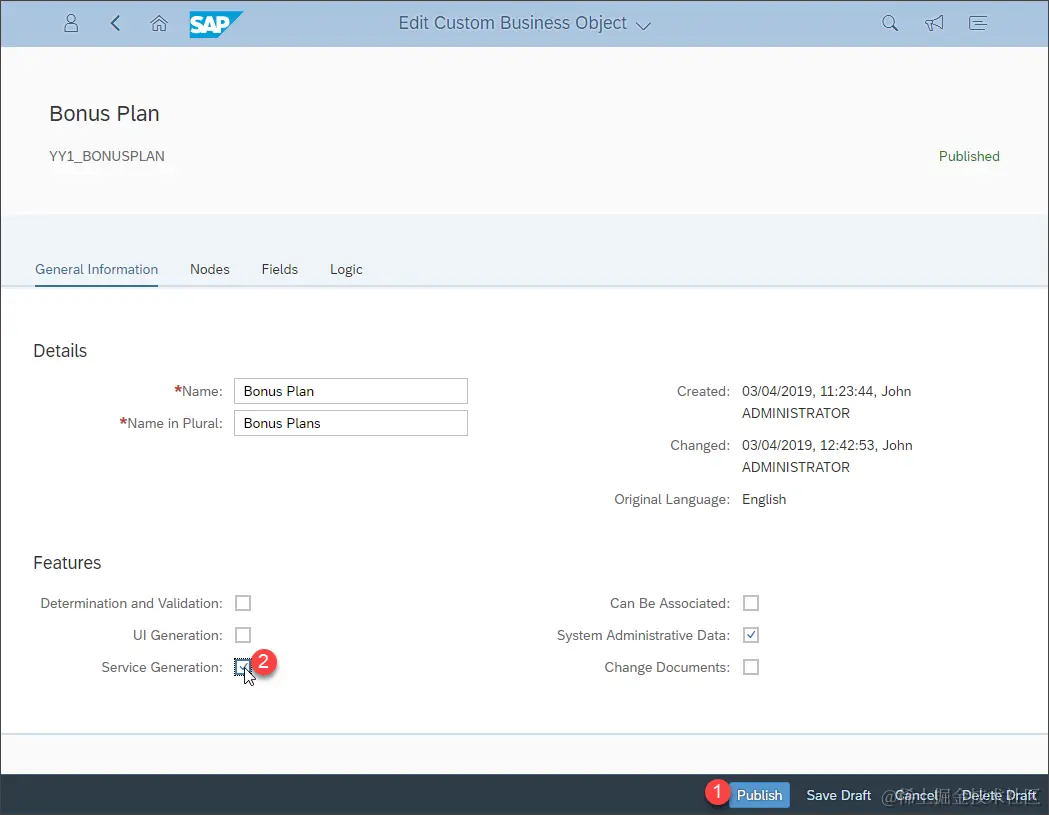Click the Details section heading
1049x815 pixels.
[x=60, y=351]
